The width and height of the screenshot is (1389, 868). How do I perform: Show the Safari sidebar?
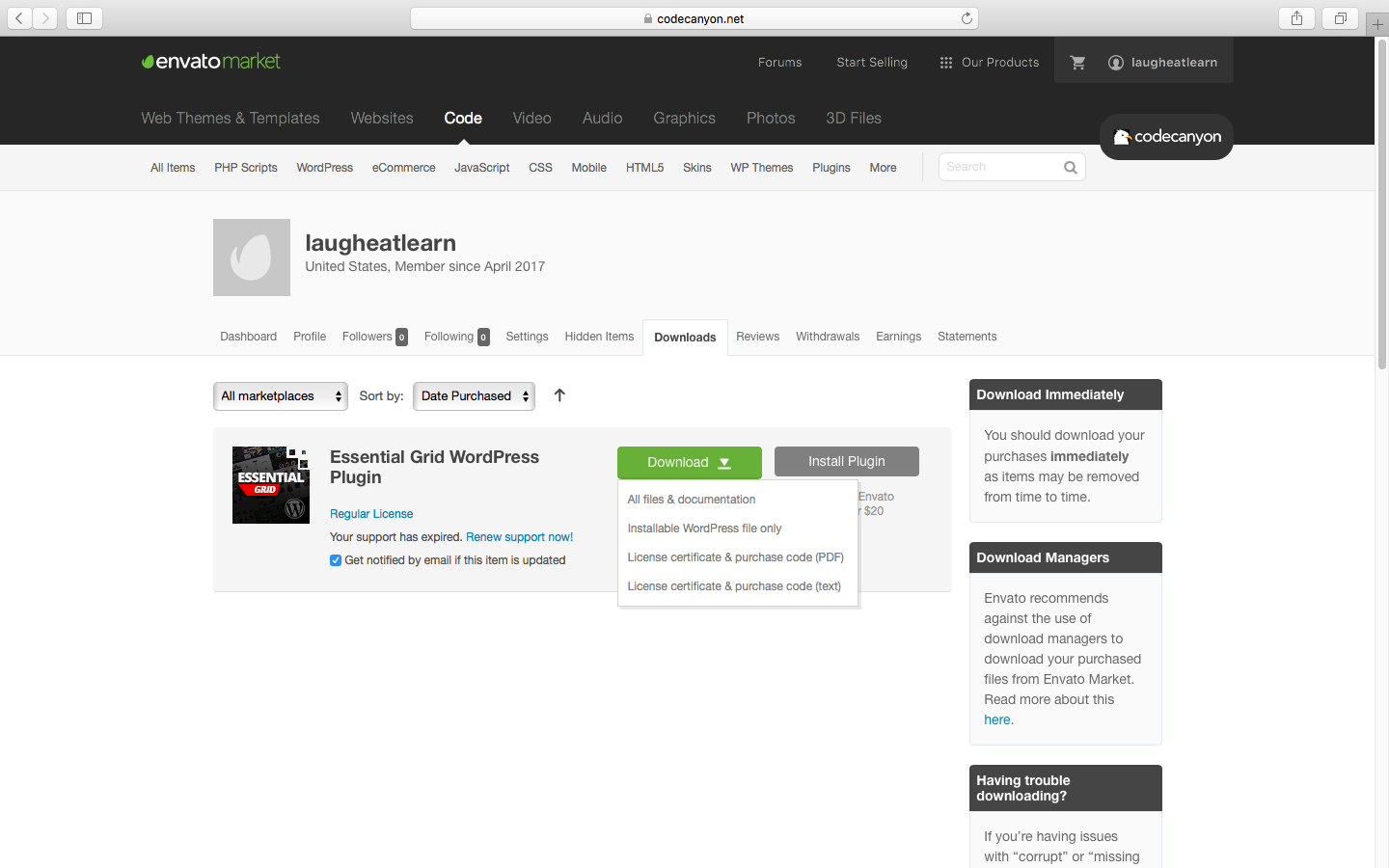click(x=84, y=18)
